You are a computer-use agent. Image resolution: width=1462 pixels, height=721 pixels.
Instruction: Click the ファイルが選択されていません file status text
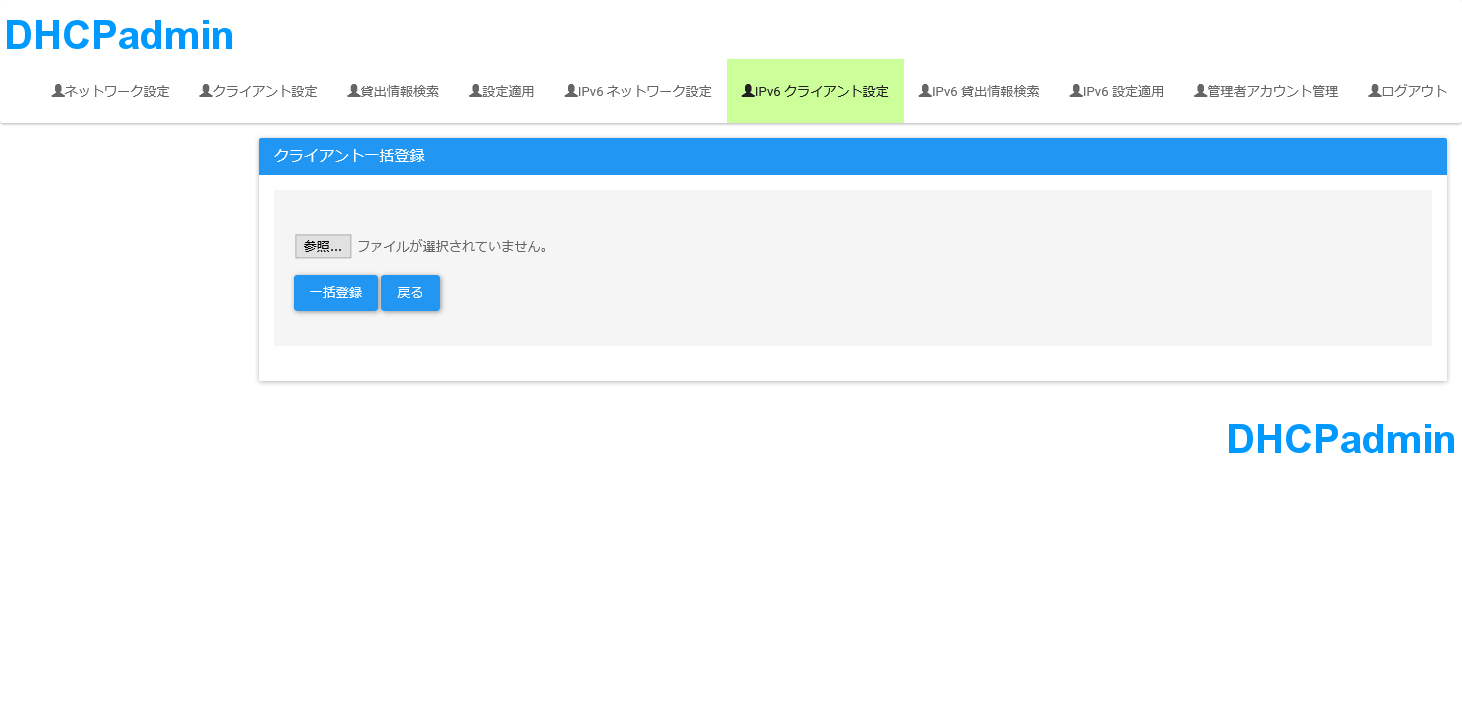tap(453, 246)
